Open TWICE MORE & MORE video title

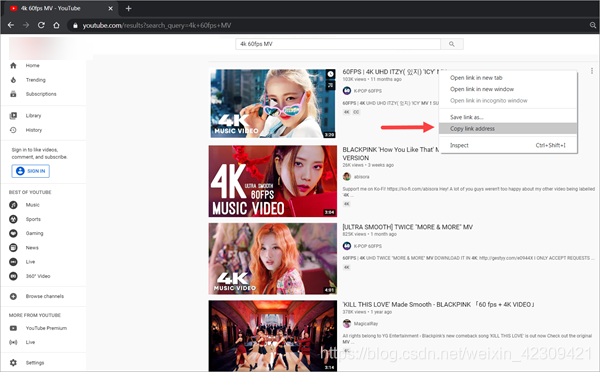408,227
